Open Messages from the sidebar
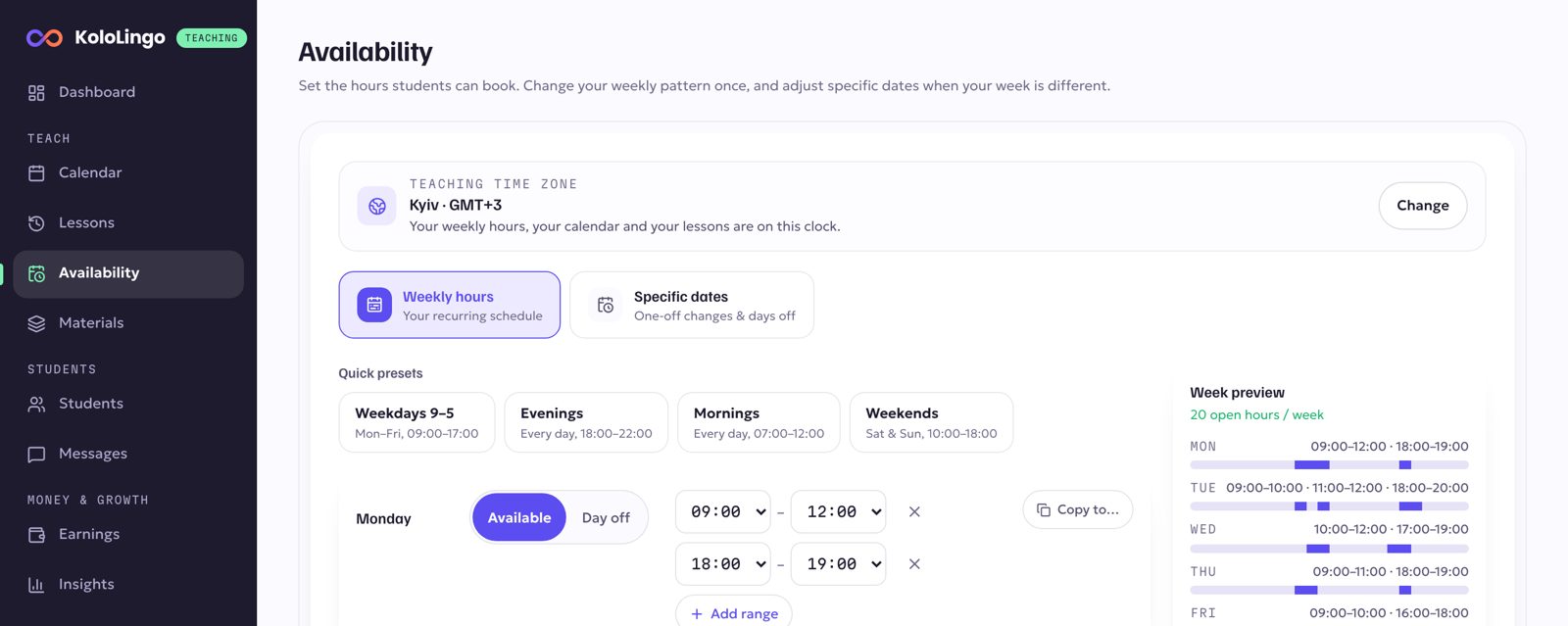1568x626 pixels. click(128, 455)
